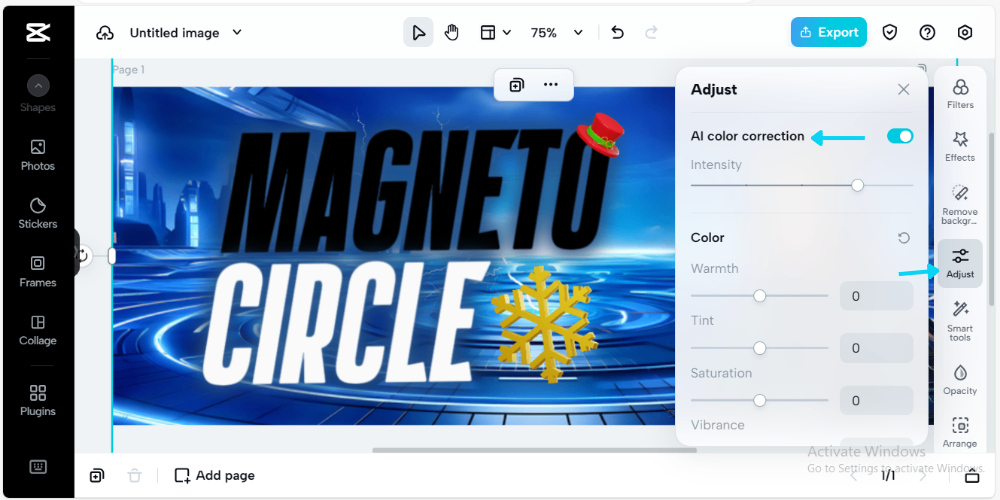Click bottom duplicate page icon
Viewport: 1000px width, 500px height.
pos(97,475)
